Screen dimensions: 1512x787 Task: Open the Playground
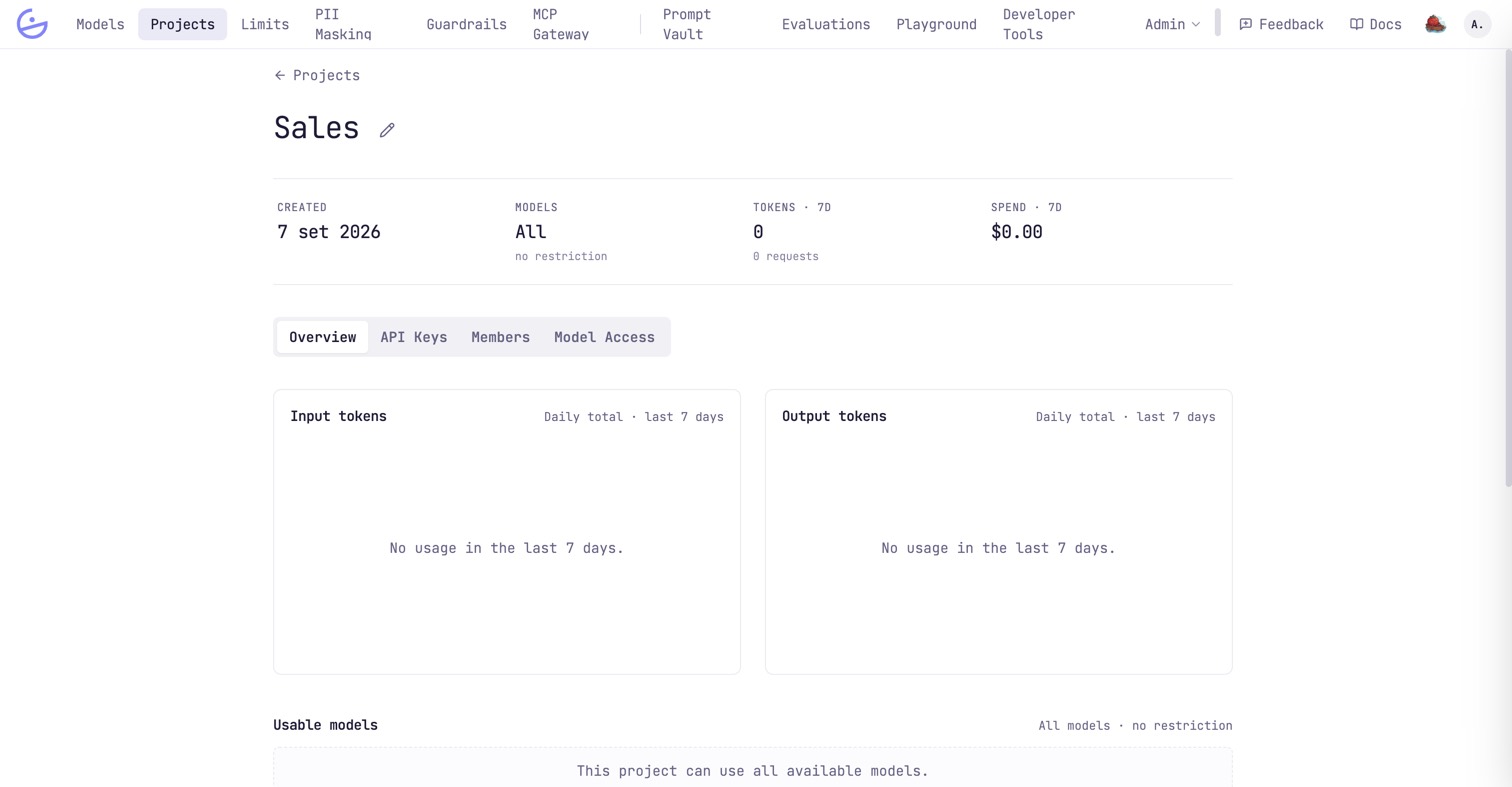coord(936,24)
